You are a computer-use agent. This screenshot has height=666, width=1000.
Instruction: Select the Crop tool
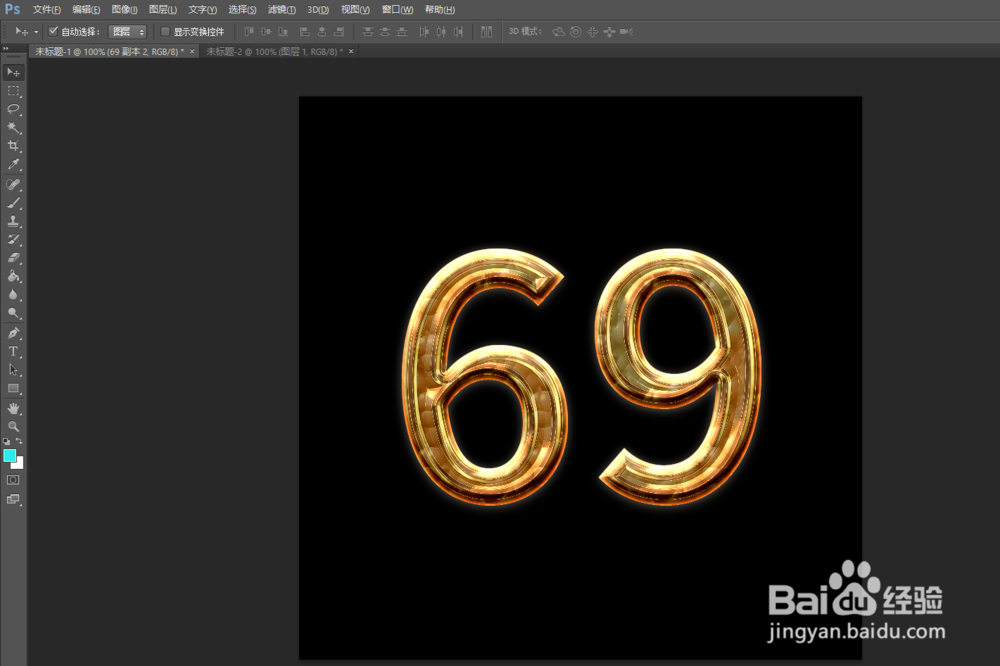click(x=13, y=146)
